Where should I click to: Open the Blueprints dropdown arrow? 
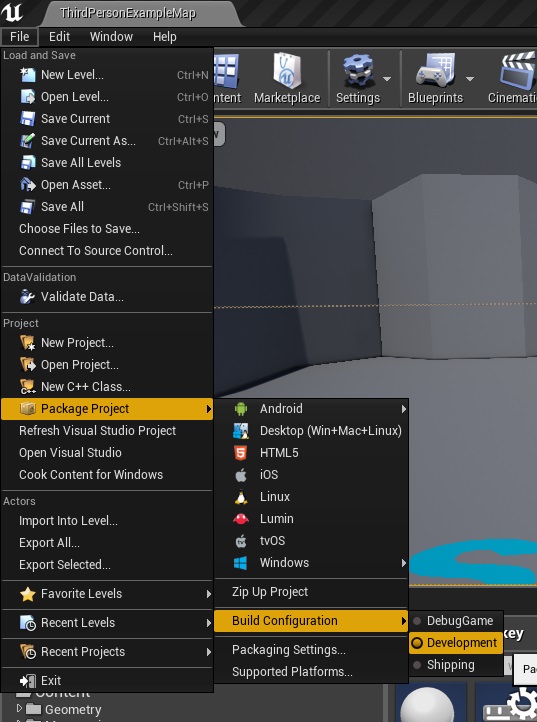coord(470,79)
